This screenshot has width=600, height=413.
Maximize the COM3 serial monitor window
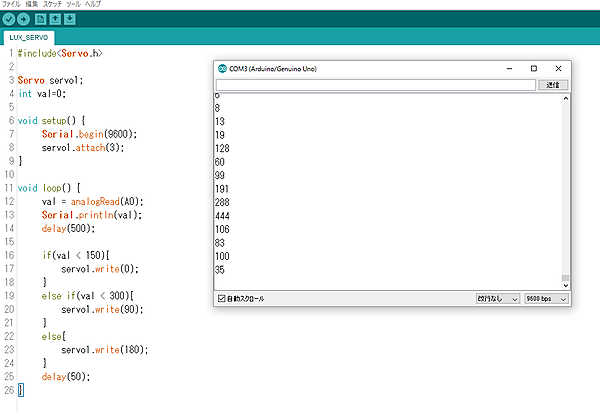coord(533,68)
